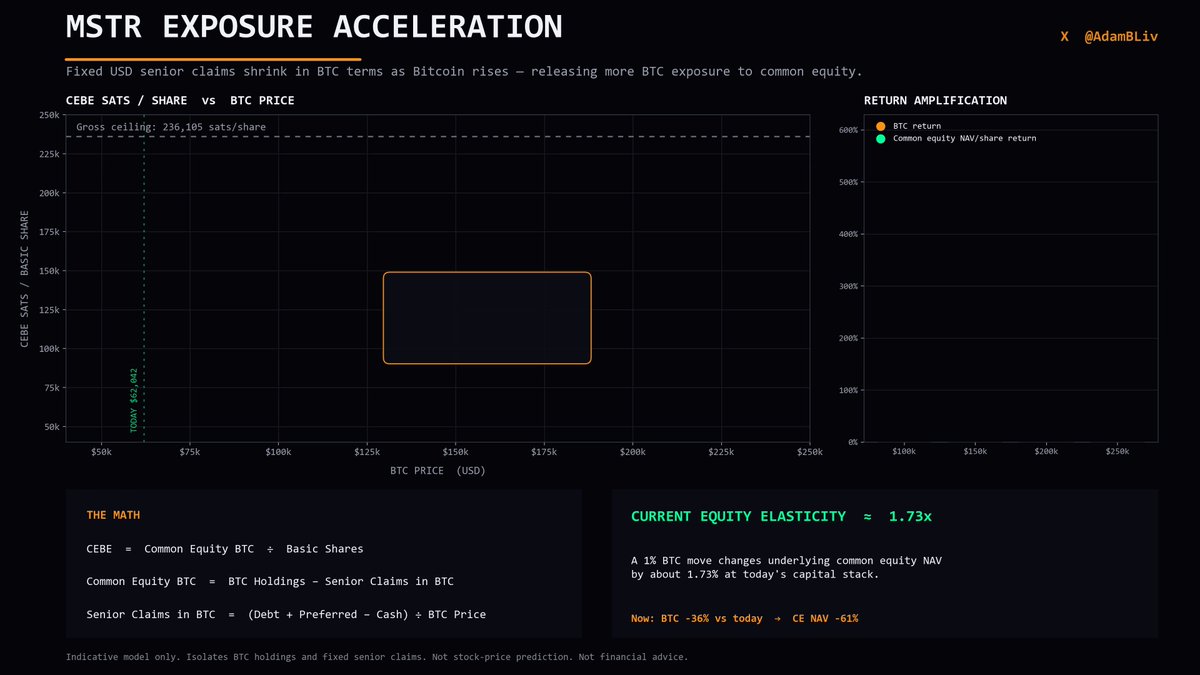
Task: Click the '75k' y-axis tick label
Action: [x=52, y=388]
